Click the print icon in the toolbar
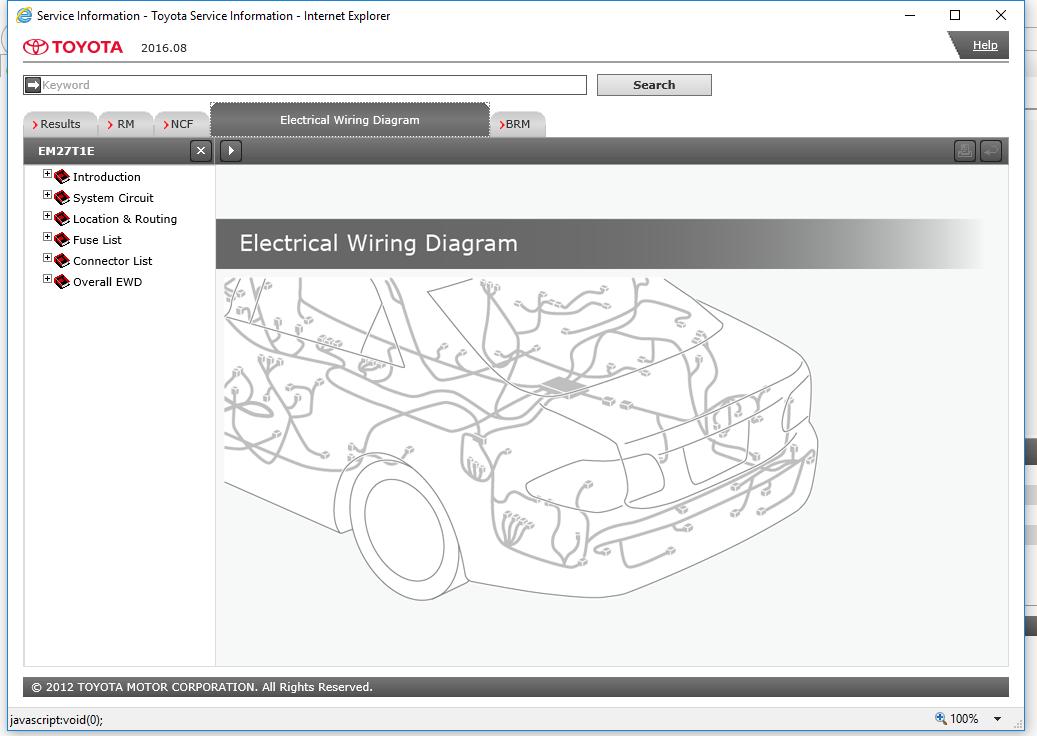The image size is (1037, 736). (964, 151)
